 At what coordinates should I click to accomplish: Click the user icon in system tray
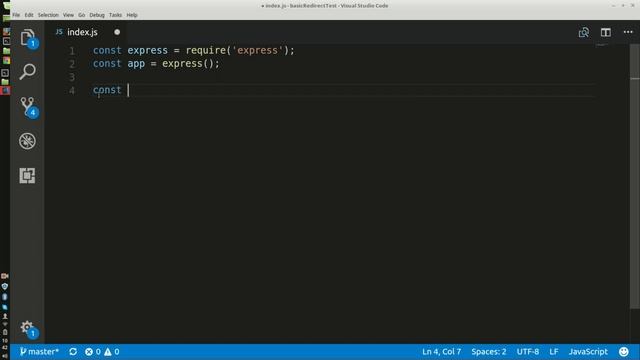tap(5, 316)
